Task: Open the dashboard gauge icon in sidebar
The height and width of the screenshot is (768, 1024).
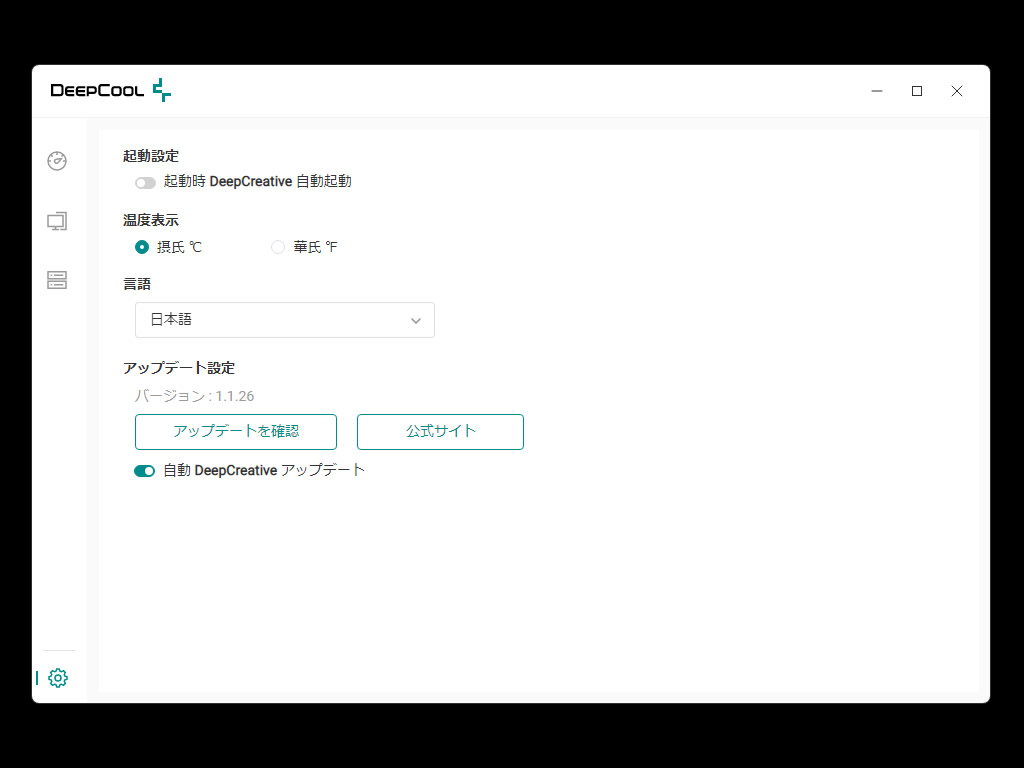Action: [57, 161]
